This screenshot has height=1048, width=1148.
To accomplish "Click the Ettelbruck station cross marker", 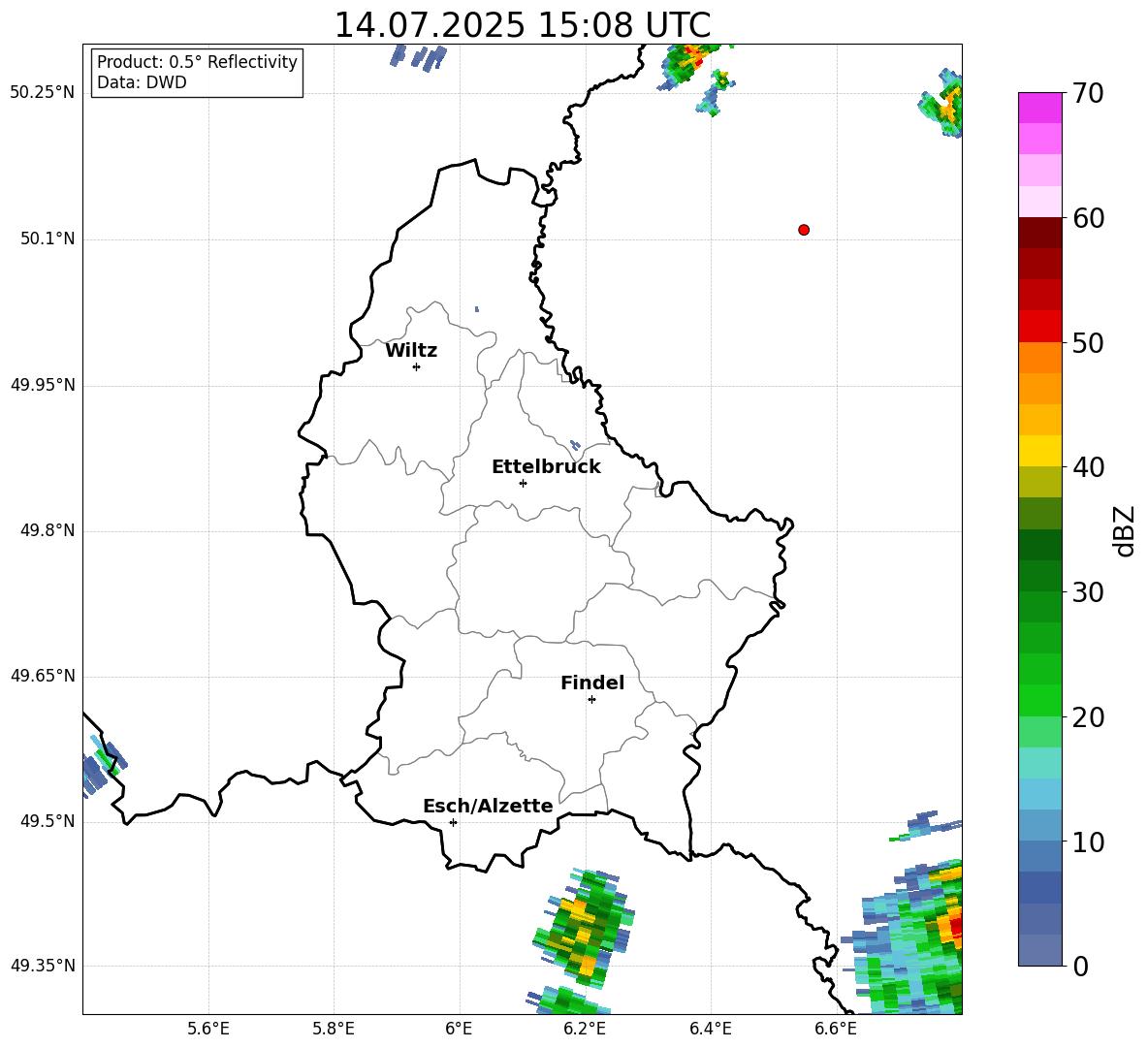I will (x=523, y=483).
